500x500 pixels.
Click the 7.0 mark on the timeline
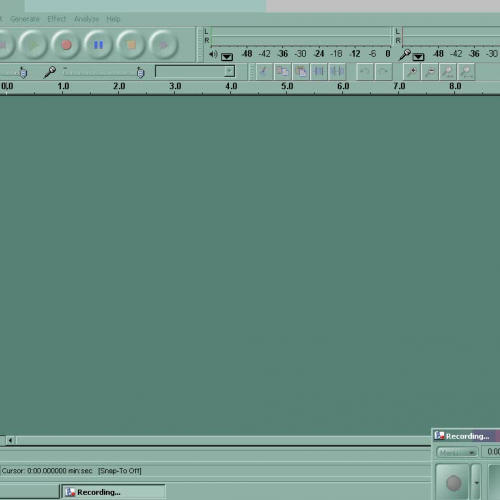click(399, 86)
